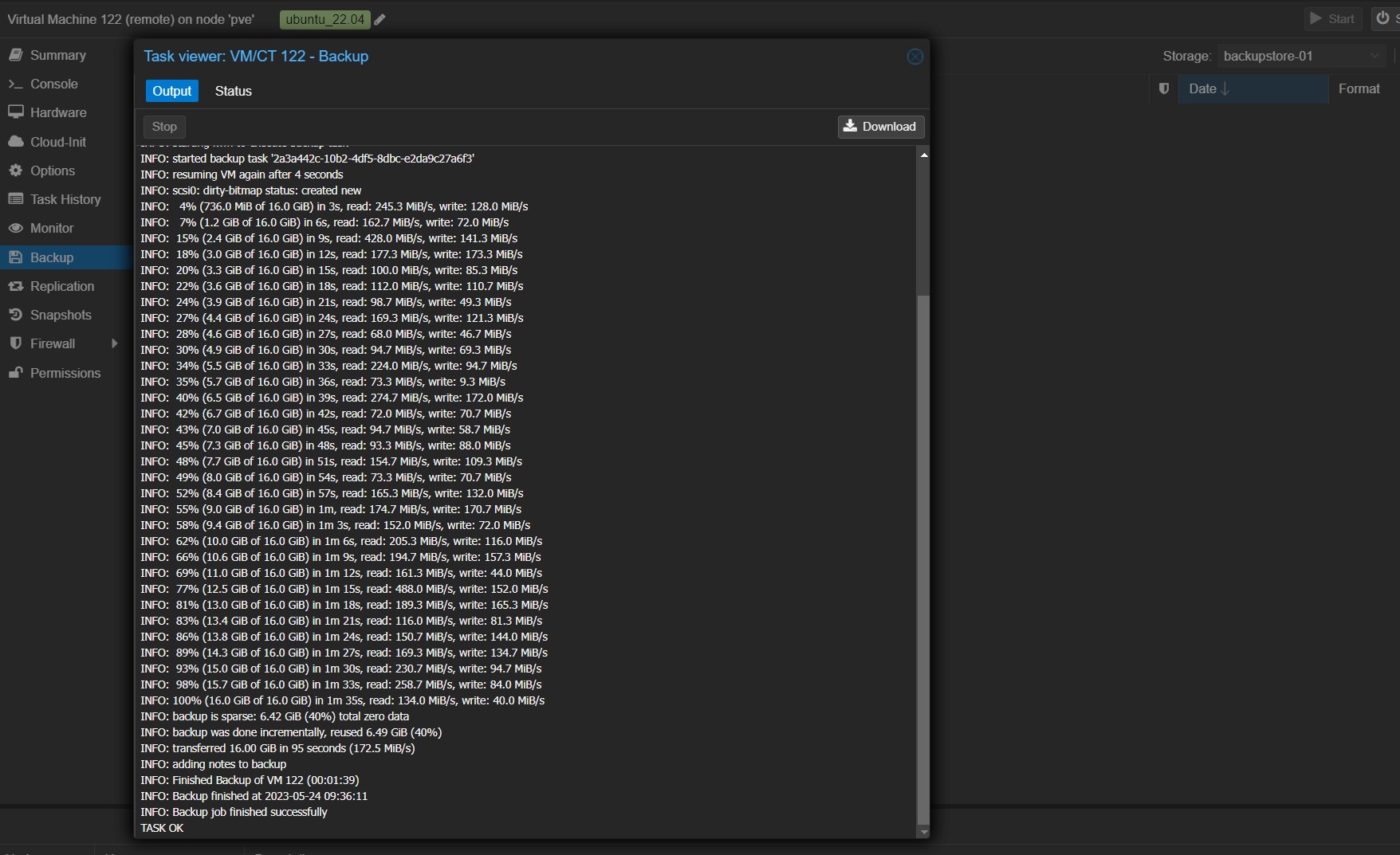
Task: Open the Storage backupstore-01 dropdown
Action: pos(1300,56)
